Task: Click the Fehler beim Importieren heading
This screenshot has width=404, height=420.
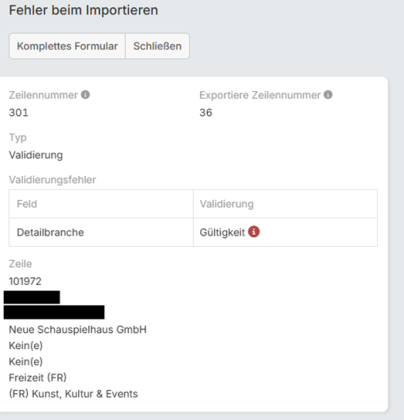Action: pyautogui.click(x=83, y=10)
